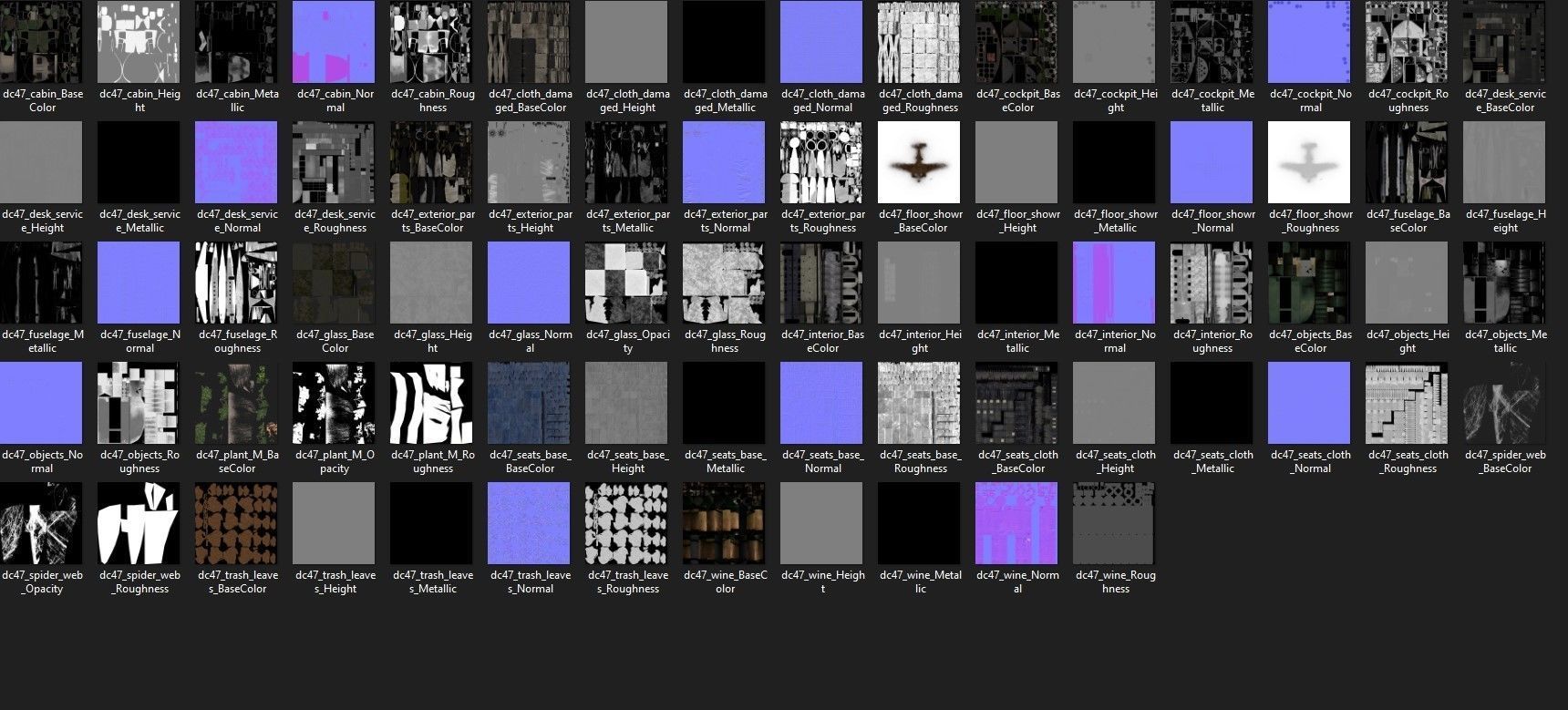Pick the dc47_floor_showr_Normal map

[1212, 162]
